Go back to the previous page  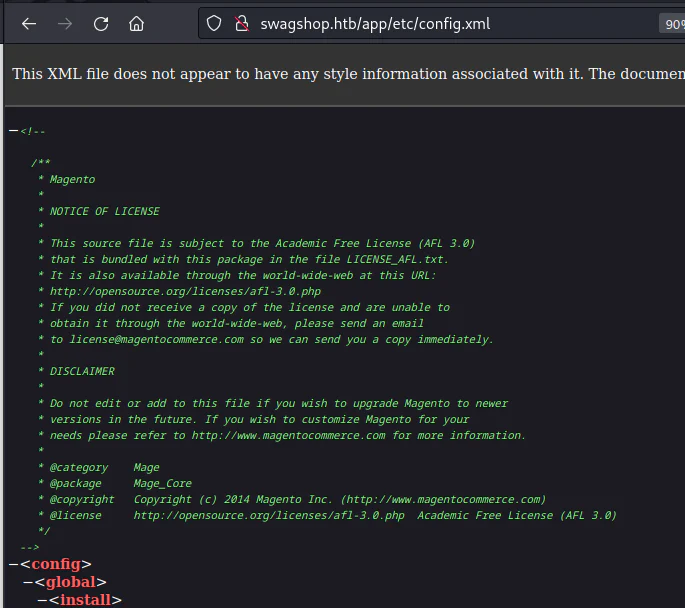click(29, 24)
